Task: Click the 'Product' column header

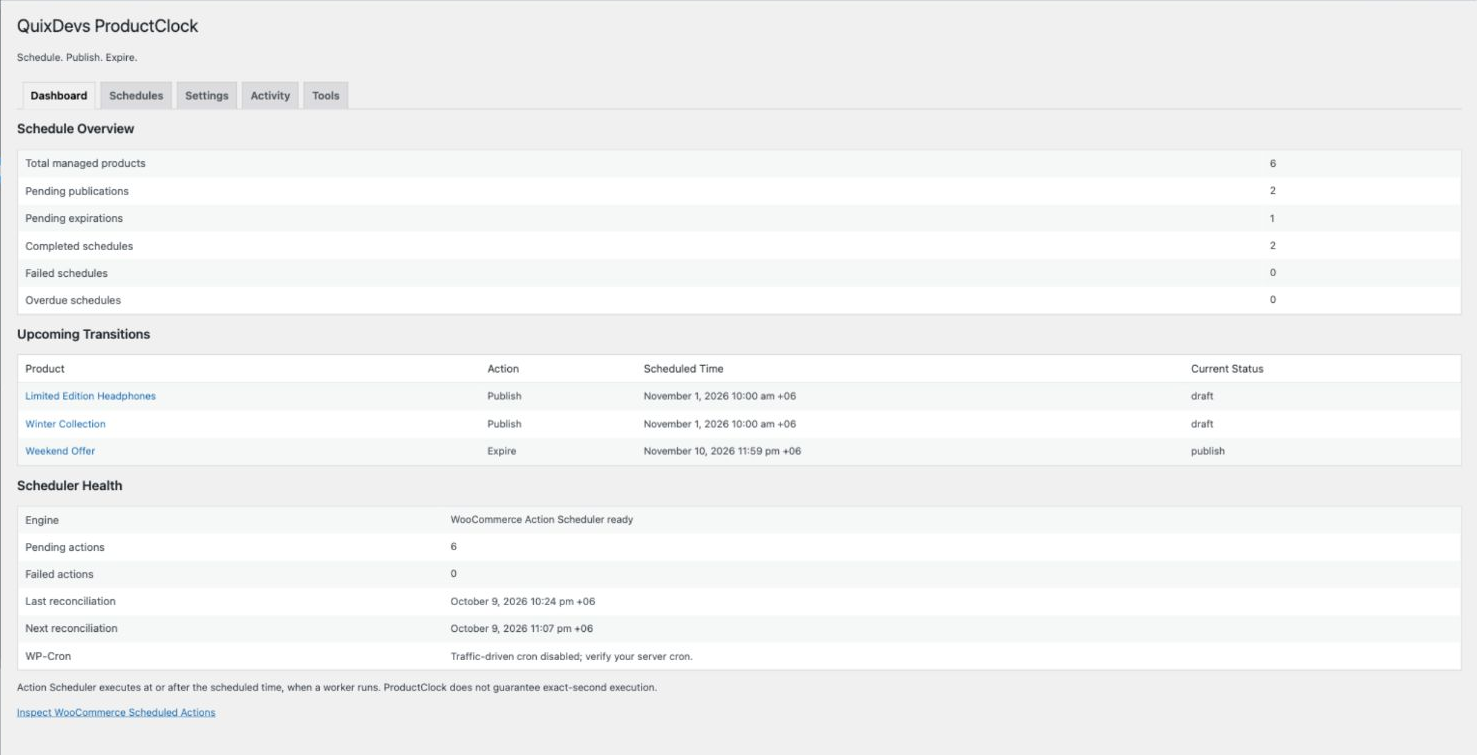Action: pyautogui.click(x=45, y=369)
